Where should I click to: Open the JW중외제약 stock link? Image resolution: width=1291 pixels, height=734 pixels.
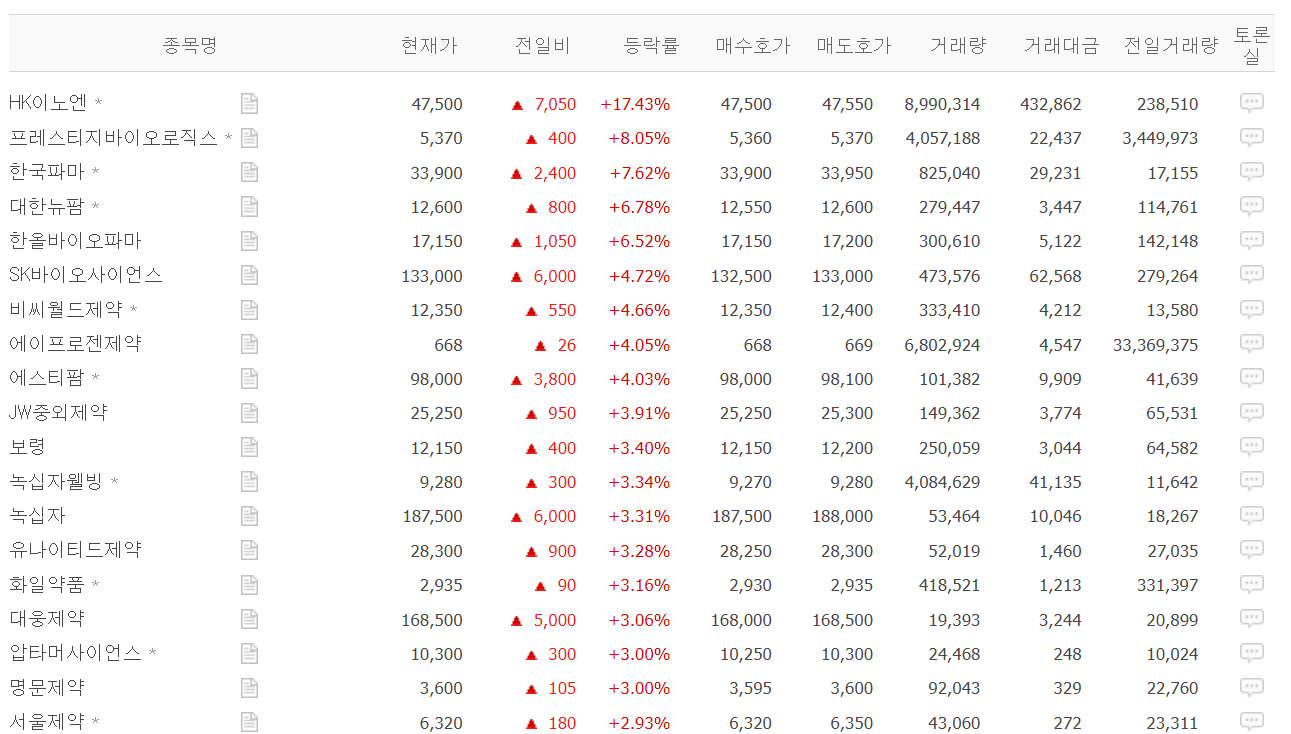(x=58, y=413)
